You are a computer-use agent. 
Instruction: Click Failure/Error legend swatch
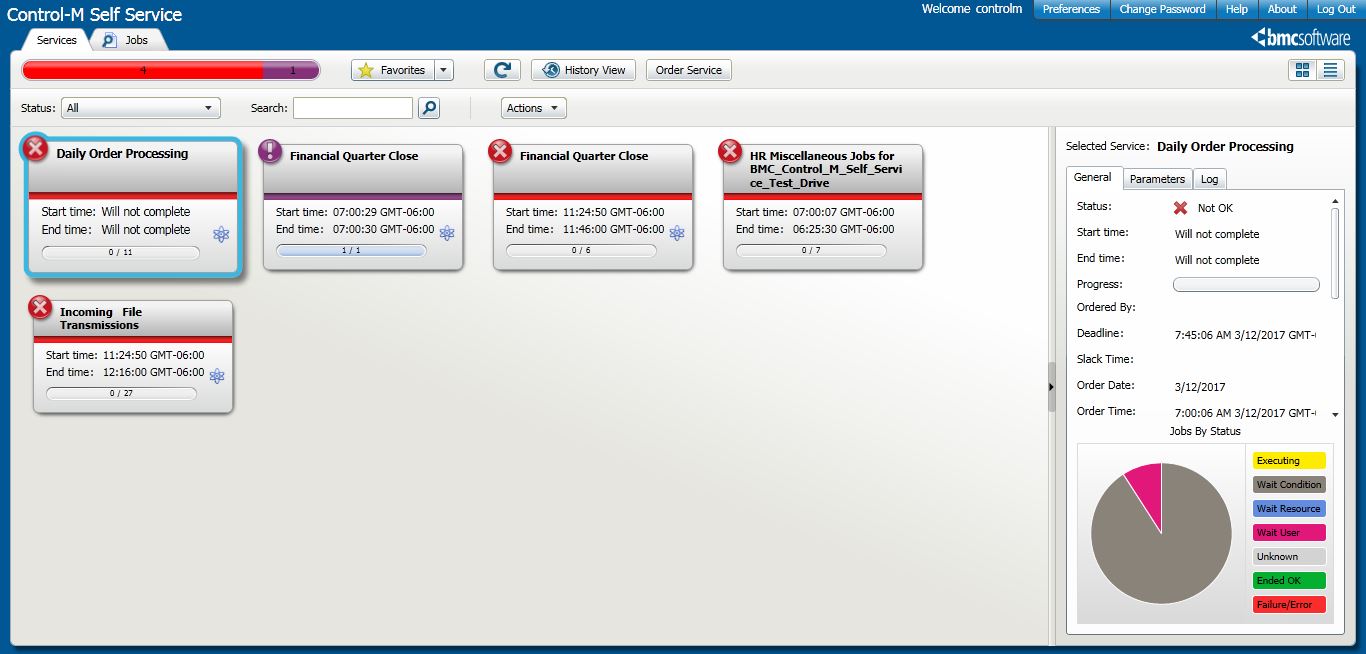(1289, 605)
